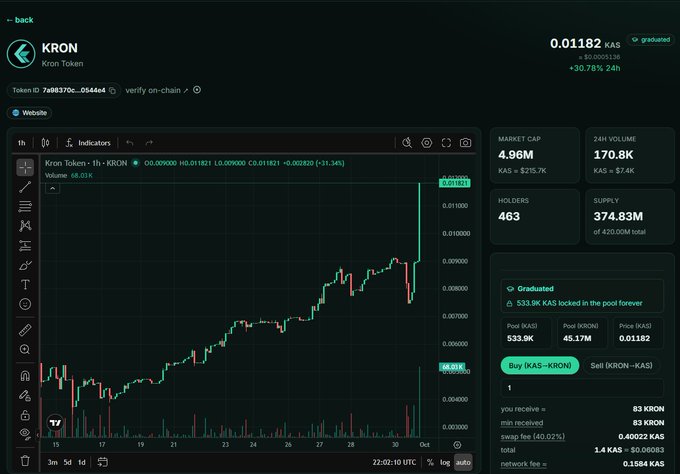Click the 'Pool (KRON)' 45.17M value
Viewport: 680px width, 474px height.
(x=577, y=338)
